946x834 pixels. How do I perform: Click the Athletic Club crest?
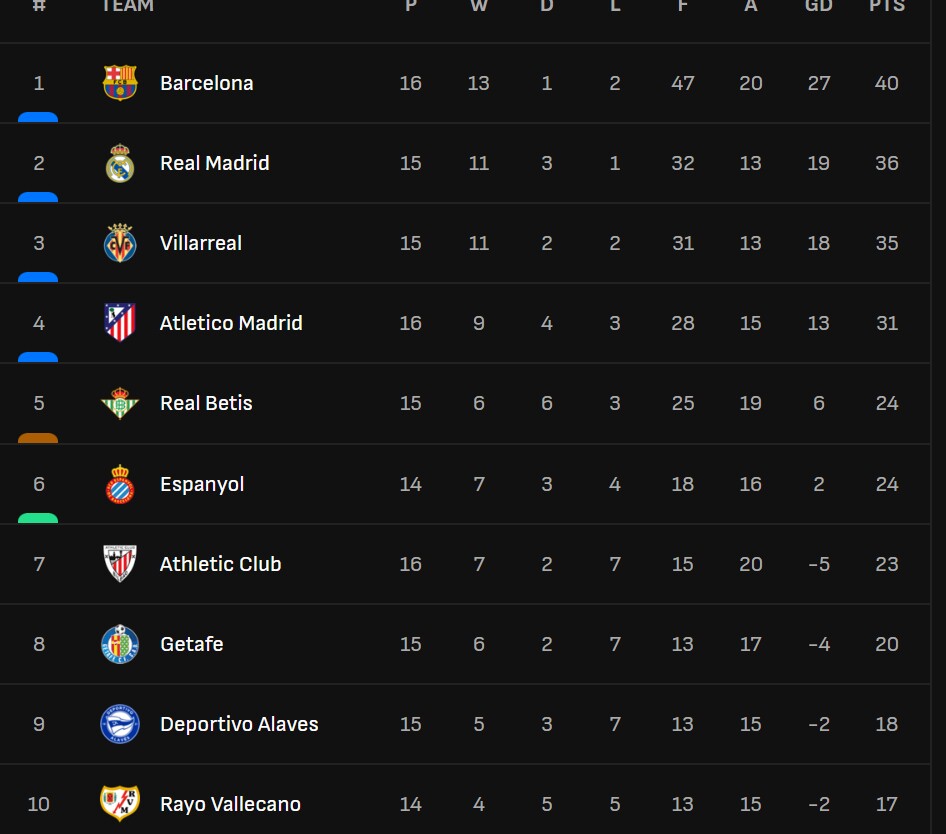click(120, 564)
